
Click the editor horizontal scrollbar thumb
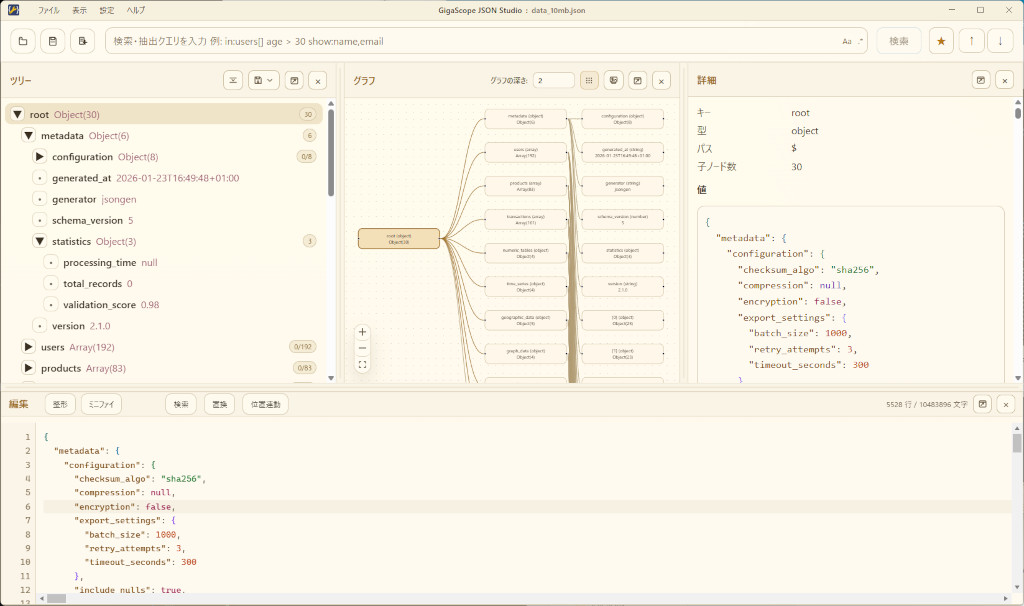(x=57, y=598)
